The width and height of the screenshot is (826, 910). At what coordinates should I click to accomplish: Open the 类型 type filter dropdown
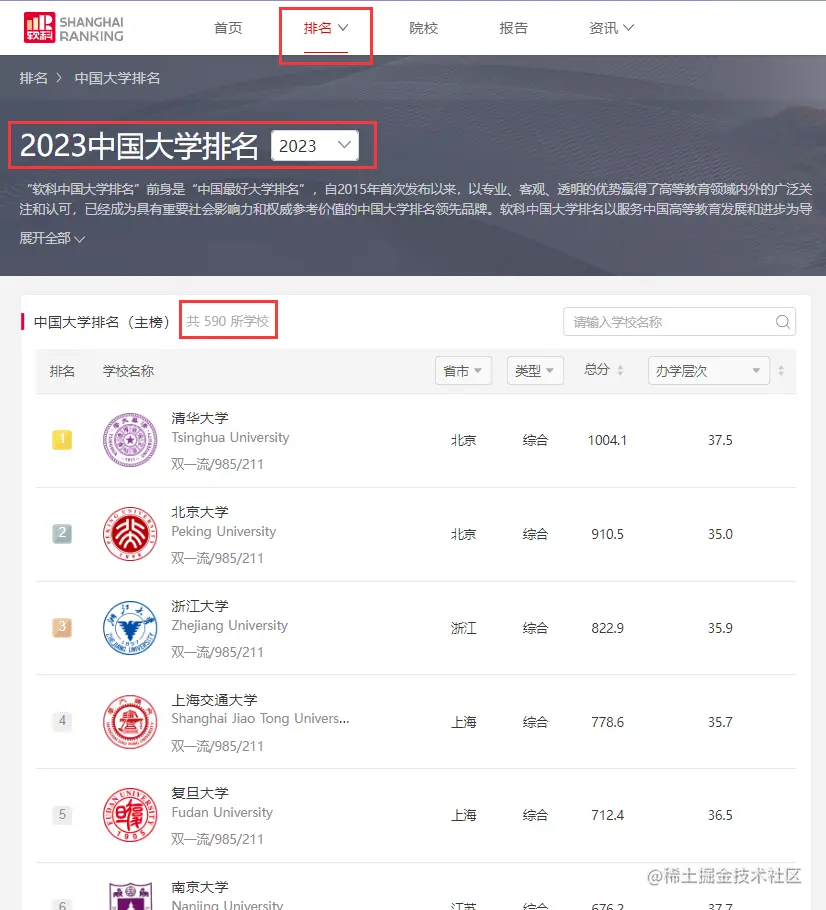(x=535, y=370)
